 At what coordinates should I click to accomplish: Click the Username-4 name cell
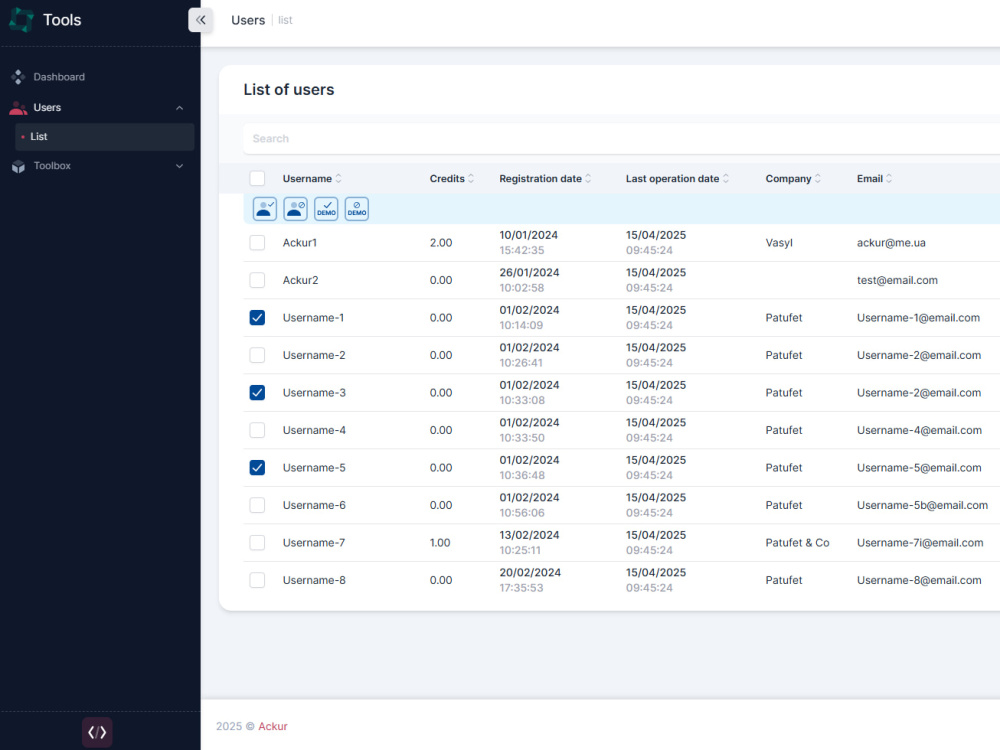(x=314, y=430)
